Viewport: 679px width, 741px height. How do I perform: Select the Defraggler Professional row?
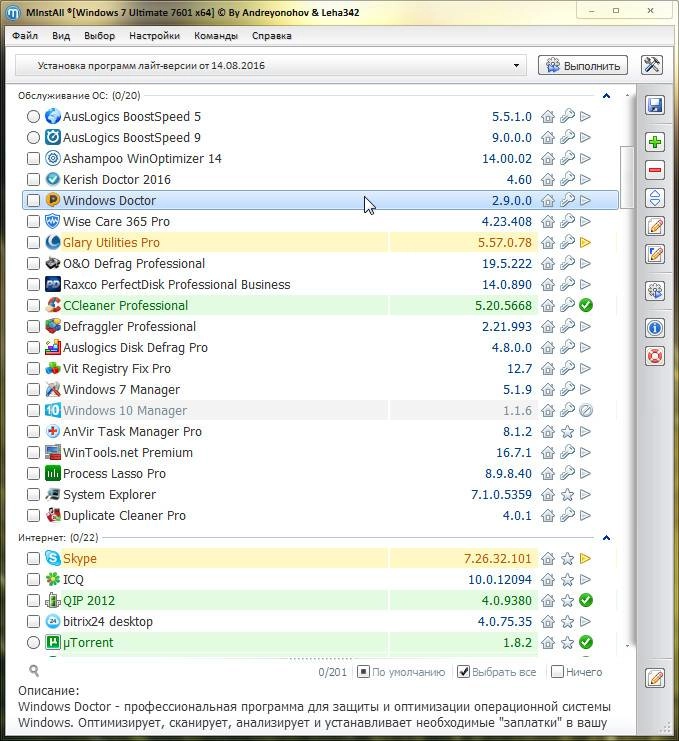tap(320, 327)
